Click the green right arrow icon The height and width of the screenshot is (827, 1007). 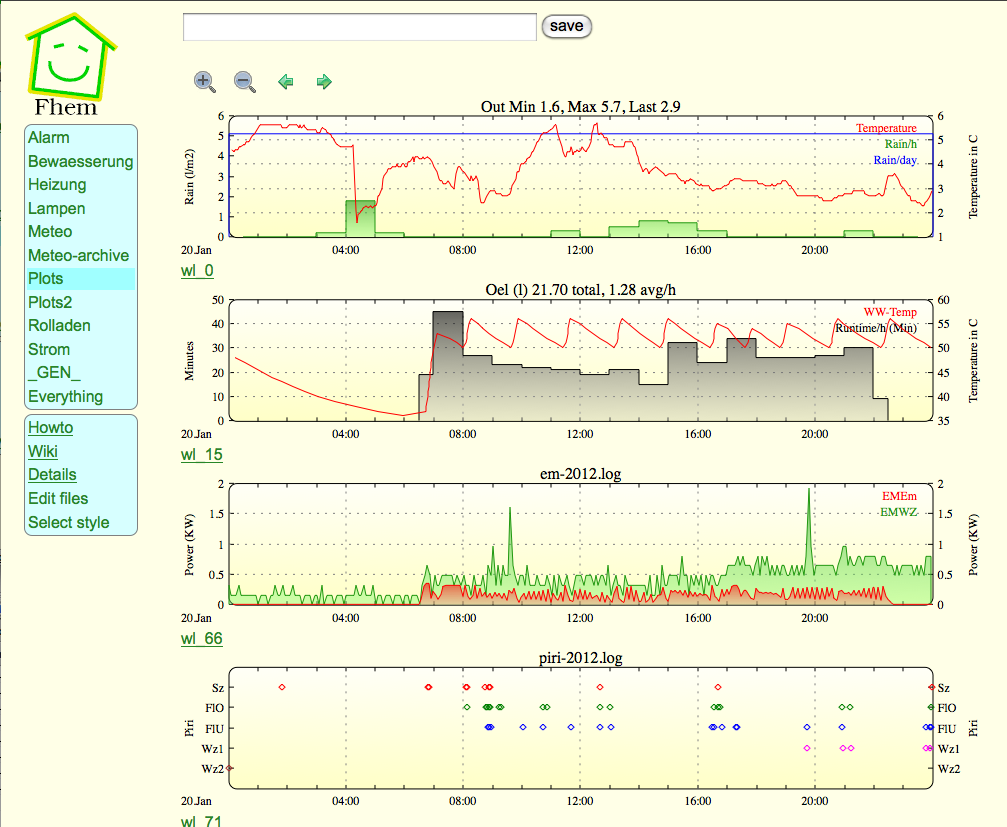[324, 82]
